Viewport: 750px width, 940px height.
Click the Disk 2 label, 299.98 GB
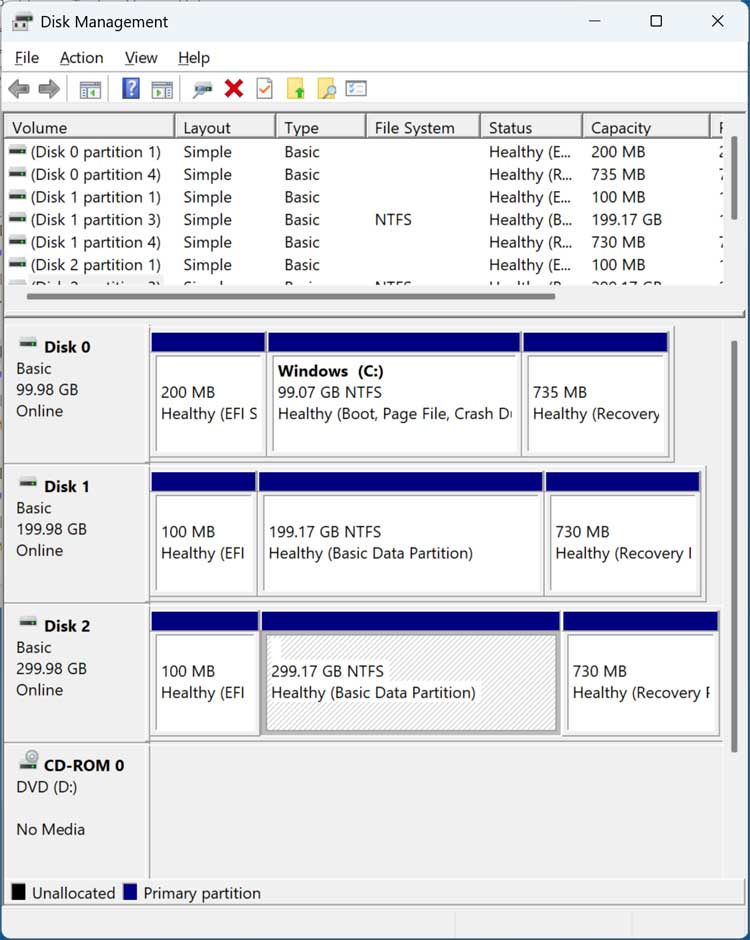click(x=76, y=673)
